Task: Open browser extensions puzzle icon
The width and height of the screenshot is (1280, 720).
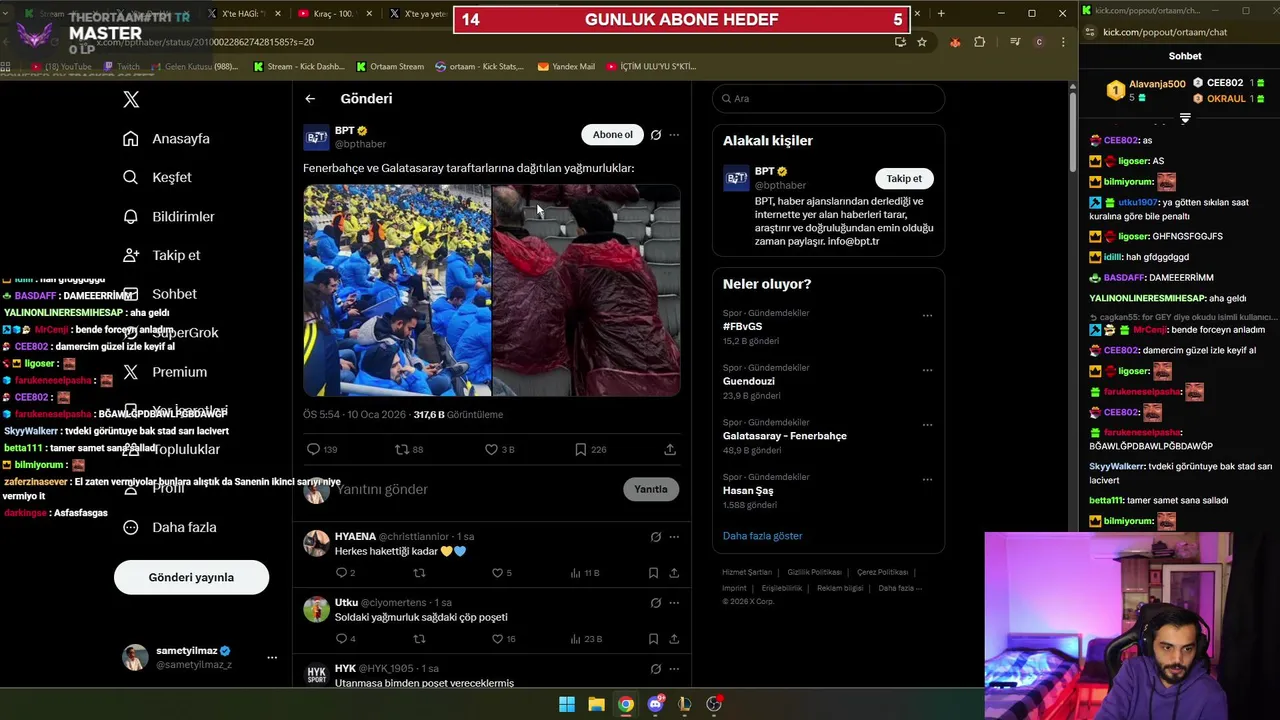Action: [979, 42]
